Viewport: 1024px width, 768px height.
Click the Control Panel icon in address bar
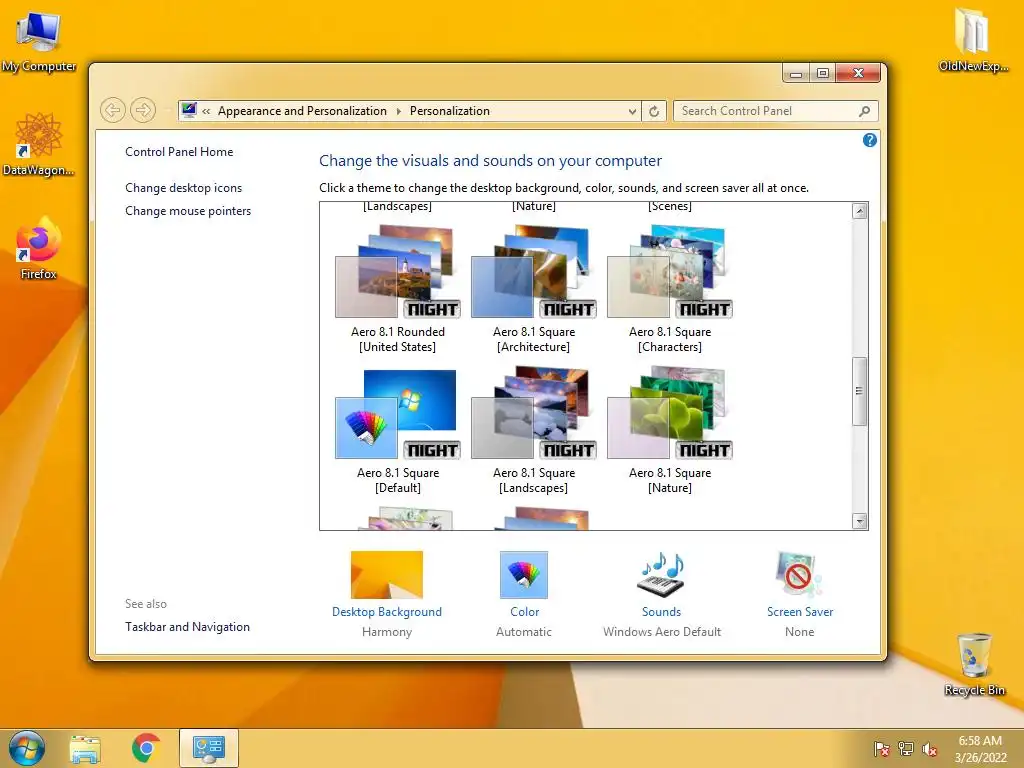pos(189,110)
